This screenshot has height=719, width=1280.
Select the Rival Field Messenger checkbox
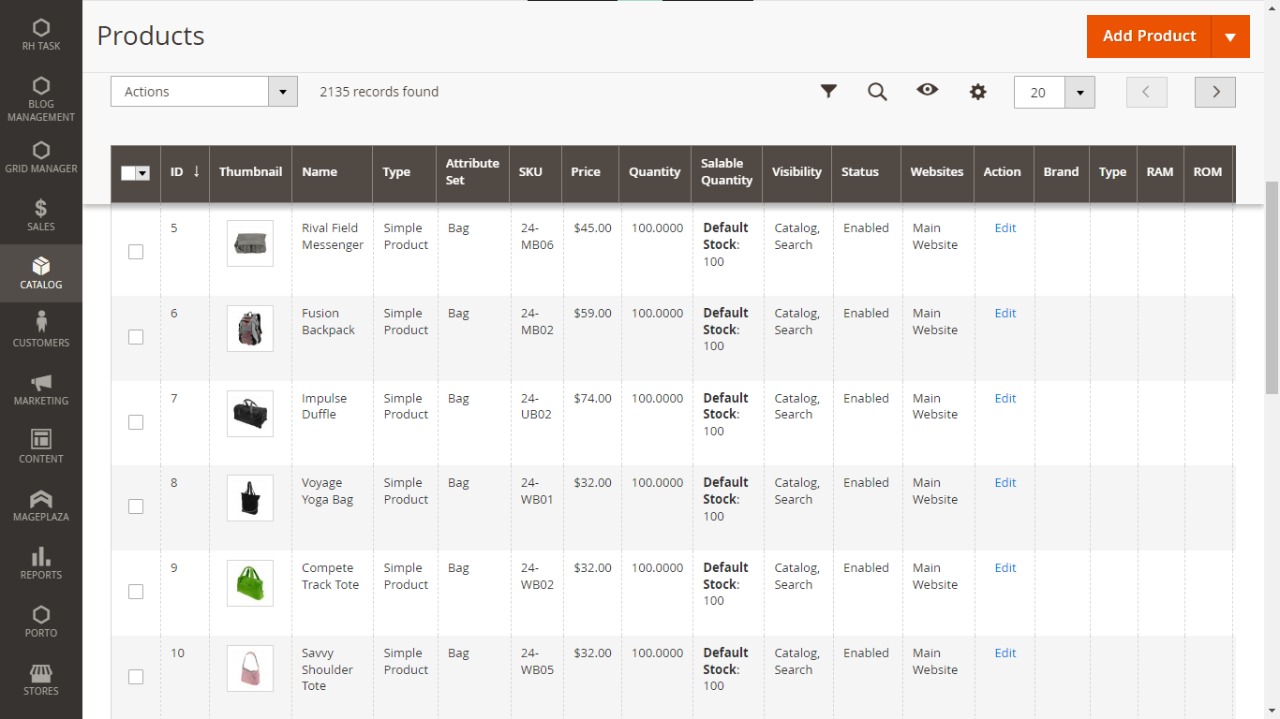coord(136,252)
